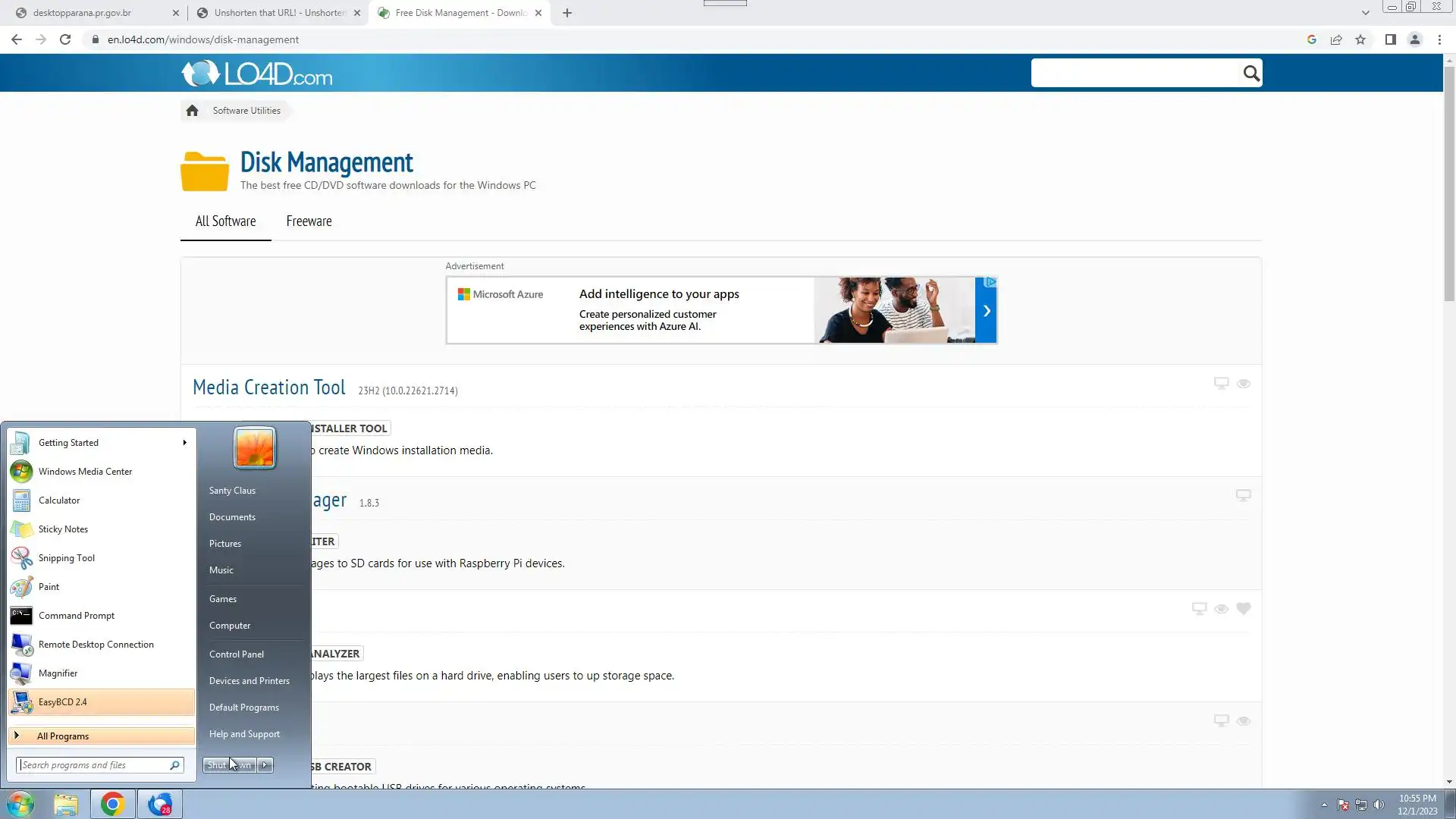This screenshot has width=1456, height=819.
Task: Click the Software Utilities breadcrumb link
Action: point(246,111)
